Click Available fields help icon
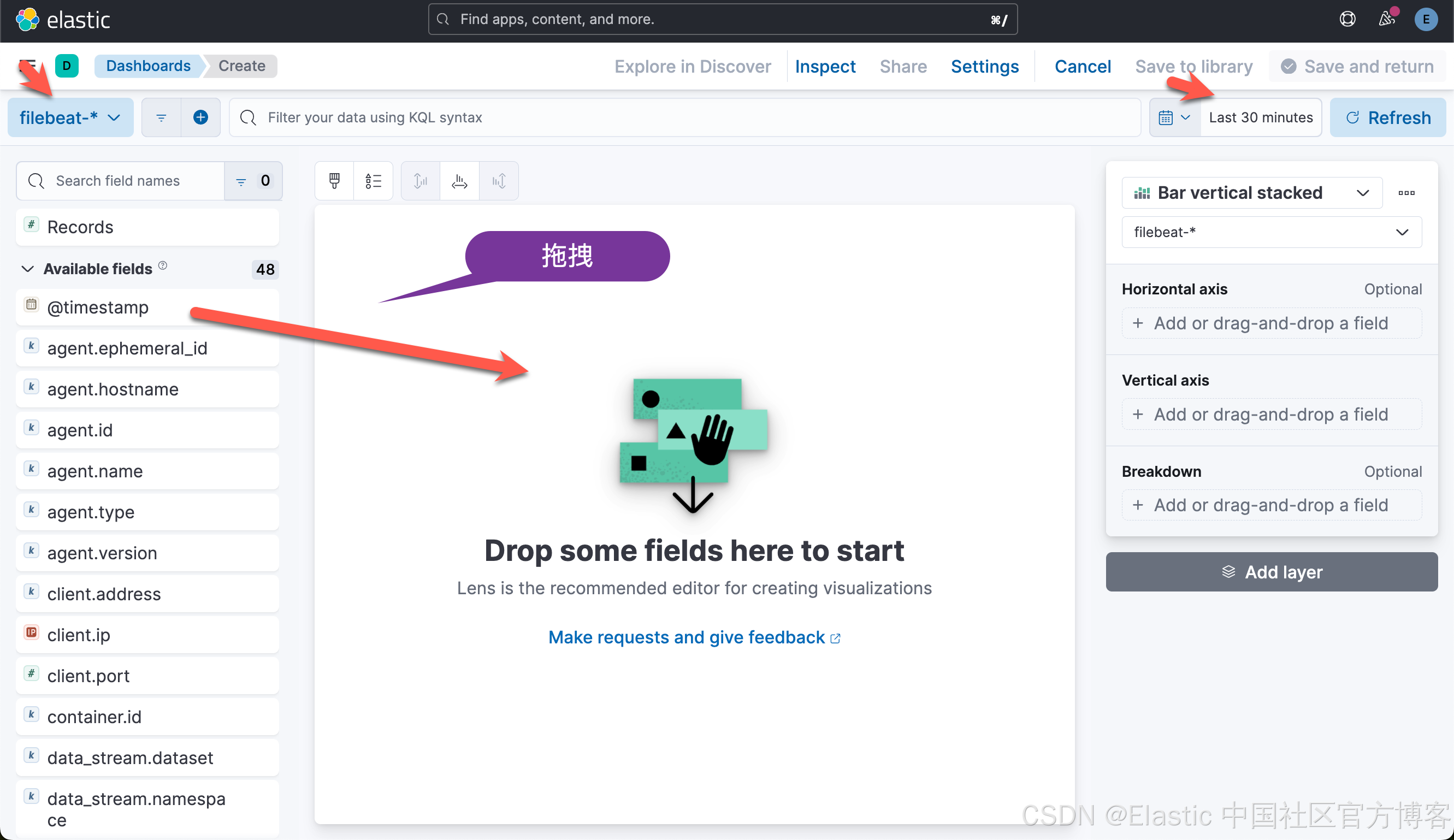This screenshot has height=840, width=1454. [163, 265]
